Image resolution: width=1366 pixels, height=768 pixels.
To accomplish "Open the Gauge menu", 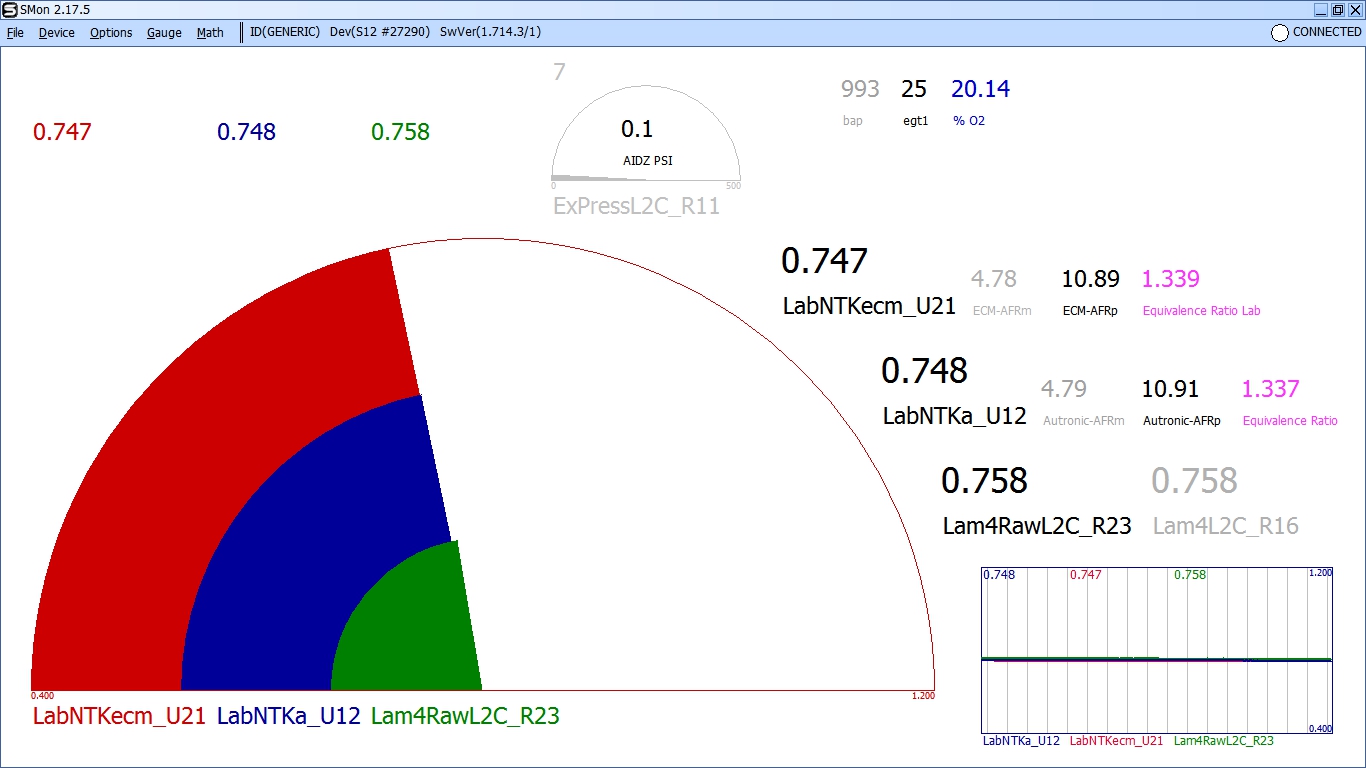I will point(164,33).
